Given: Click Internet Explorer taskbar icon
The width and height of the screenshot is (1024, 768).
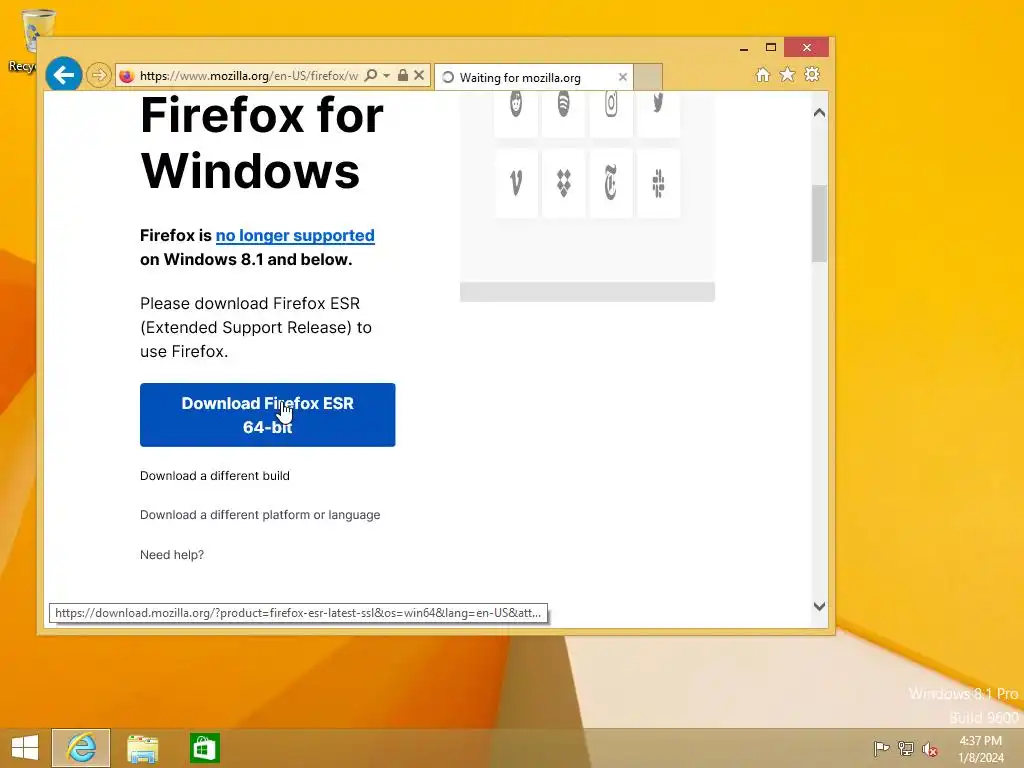Looking at the screenshot, I should 81,748.
